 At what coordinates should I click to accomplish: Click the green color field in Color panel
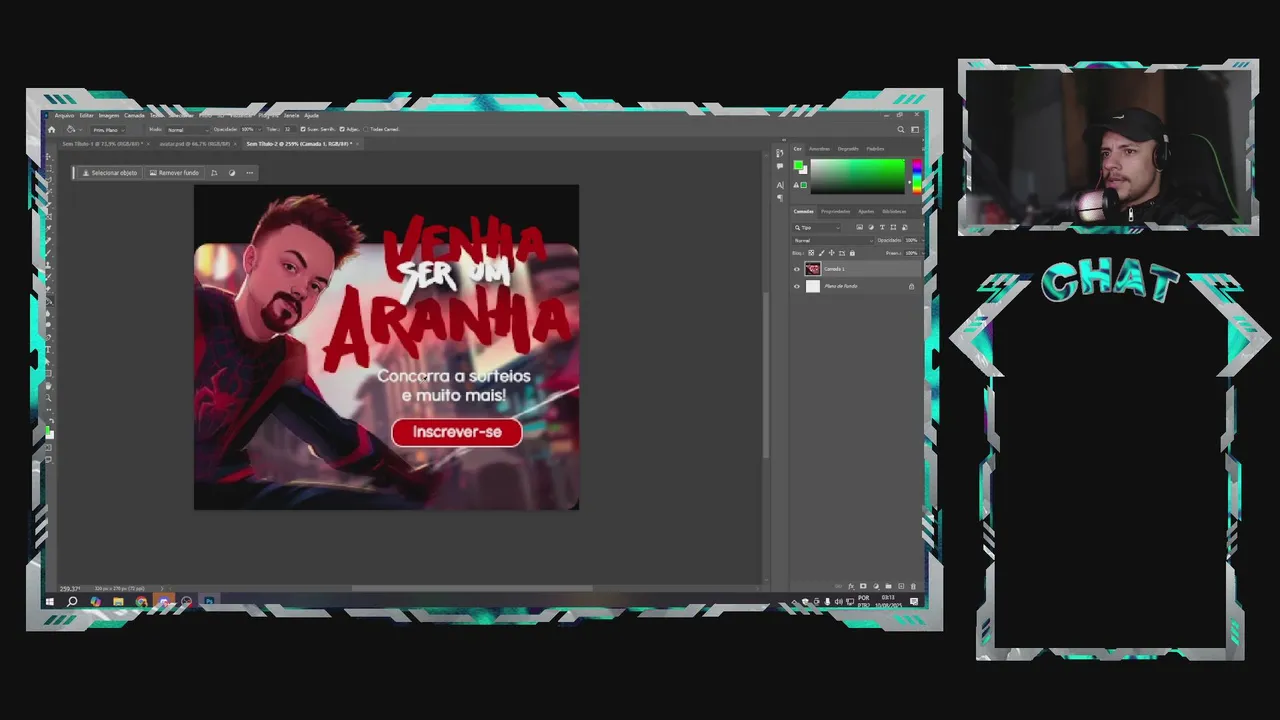click(858, 176)
